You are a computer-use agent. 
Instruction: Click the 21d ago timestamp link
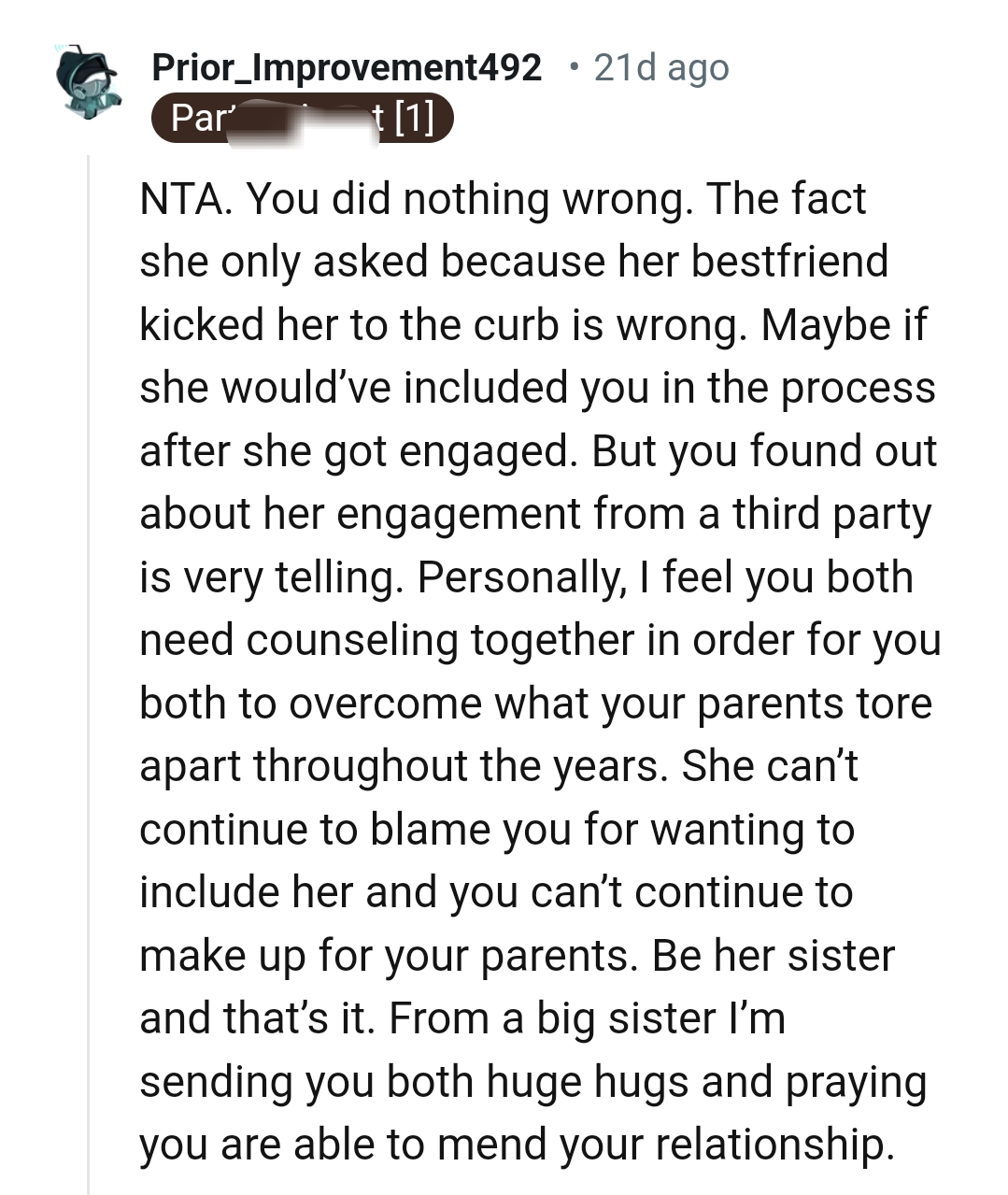659,66
